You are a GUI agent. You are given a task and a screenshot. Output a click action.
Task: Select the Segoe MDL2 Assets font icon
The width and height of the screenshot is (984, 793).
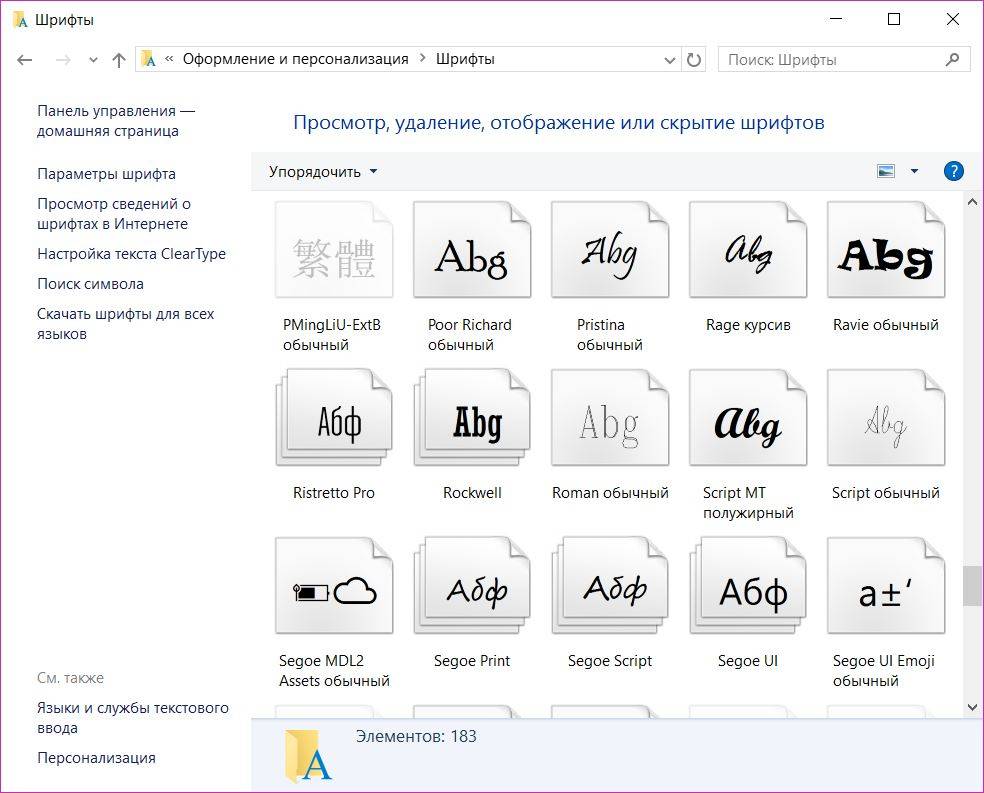point(334,586)
